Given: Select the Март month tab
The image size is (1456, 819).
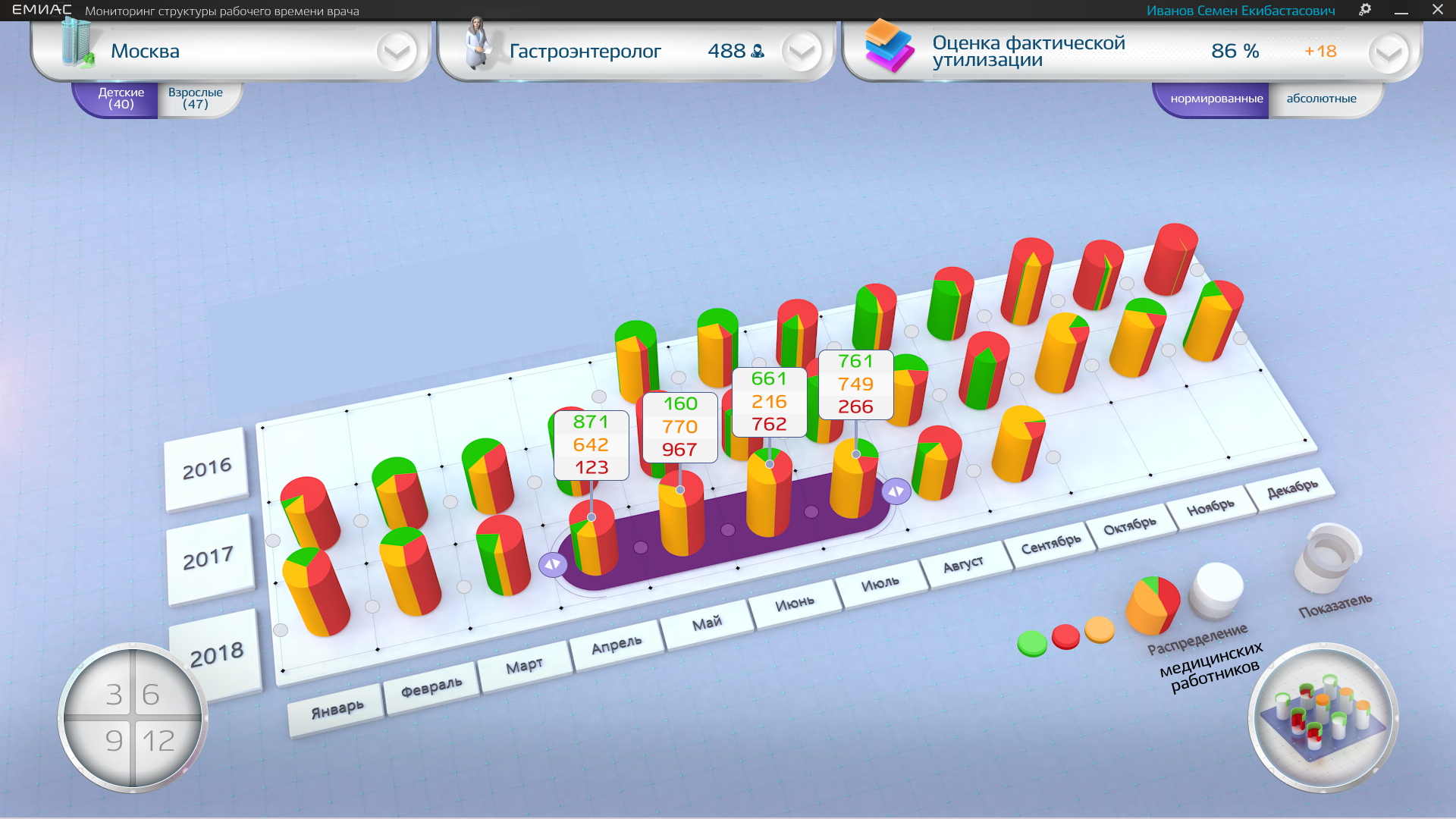Looking at the screenshot, I should (524, 666).
